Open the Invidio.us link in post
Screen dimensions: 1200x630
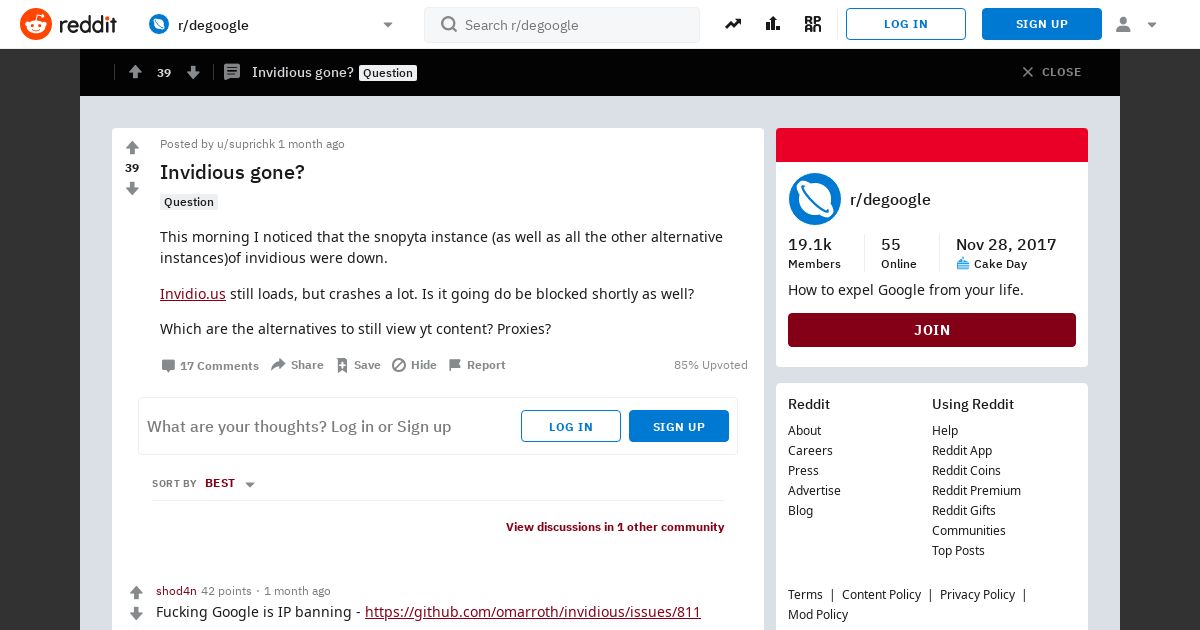click(x=193, y=294)
